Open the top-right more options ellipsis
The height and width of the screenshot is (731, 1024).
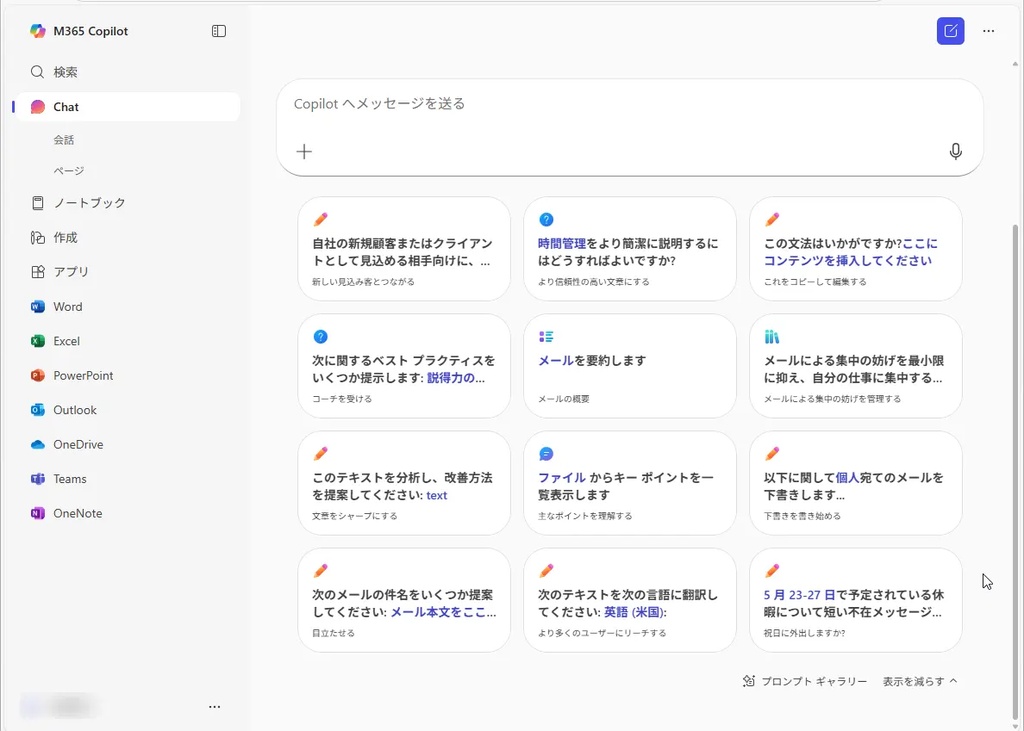(x=988, y=31)
